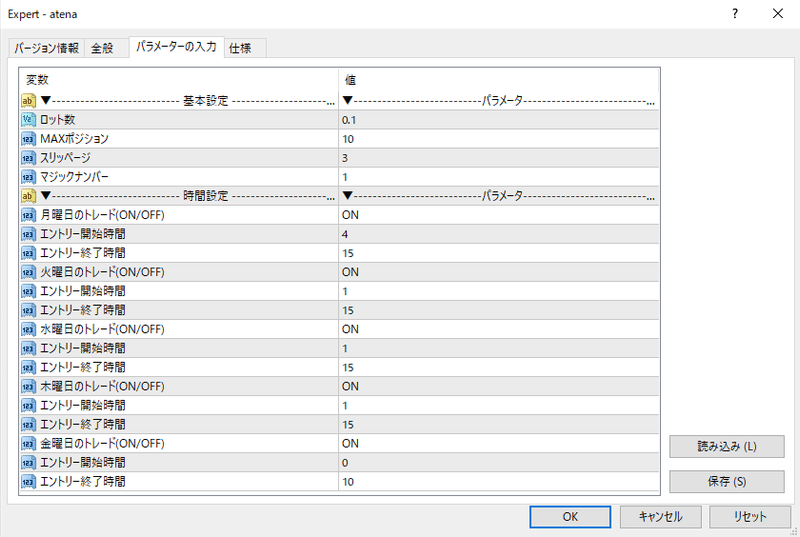
Task: Select the ON value of 火曜日のトレード
Action: 350,272
